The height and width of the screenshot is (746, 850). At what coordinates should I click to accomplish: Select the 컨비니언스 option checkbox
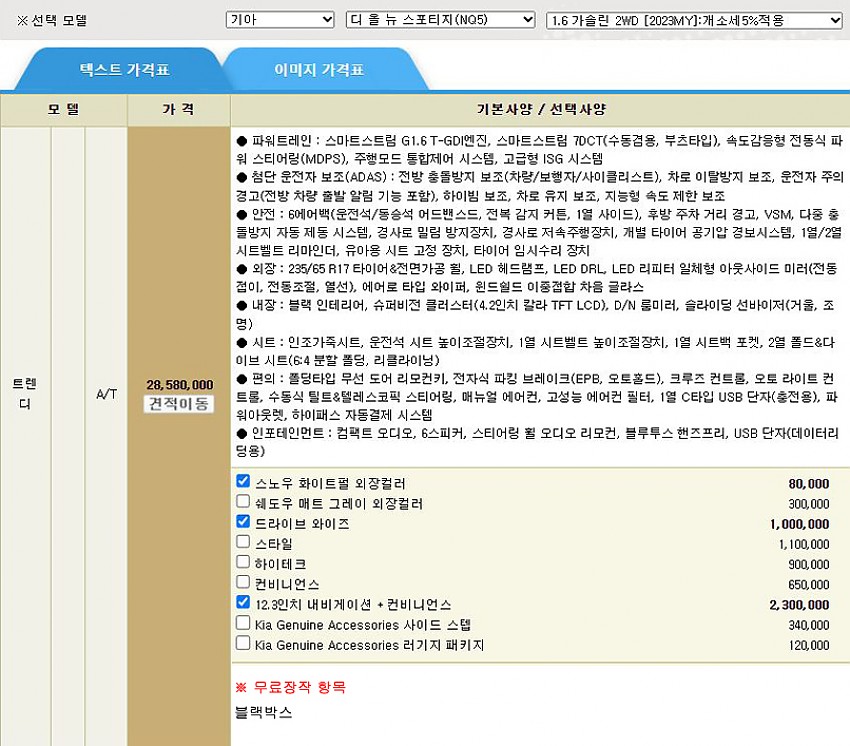[x=243, y=582]
